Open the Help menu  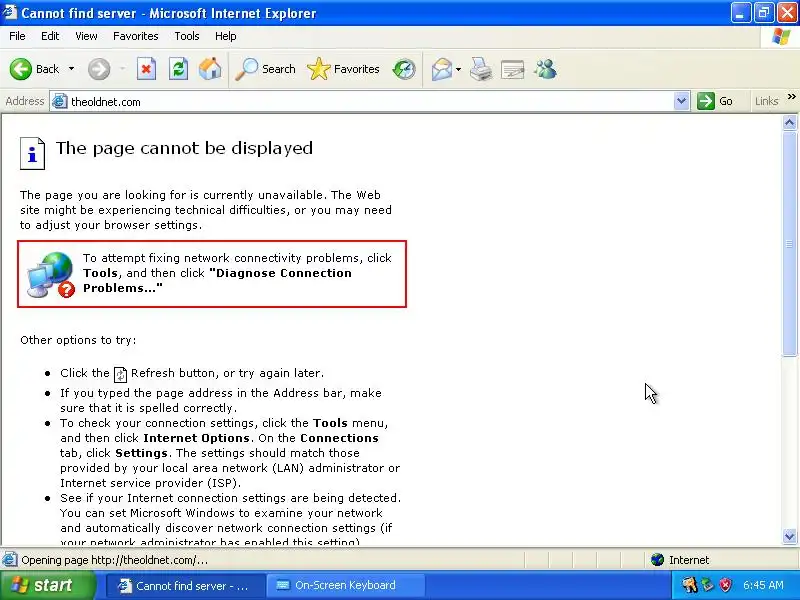point(226,36)
